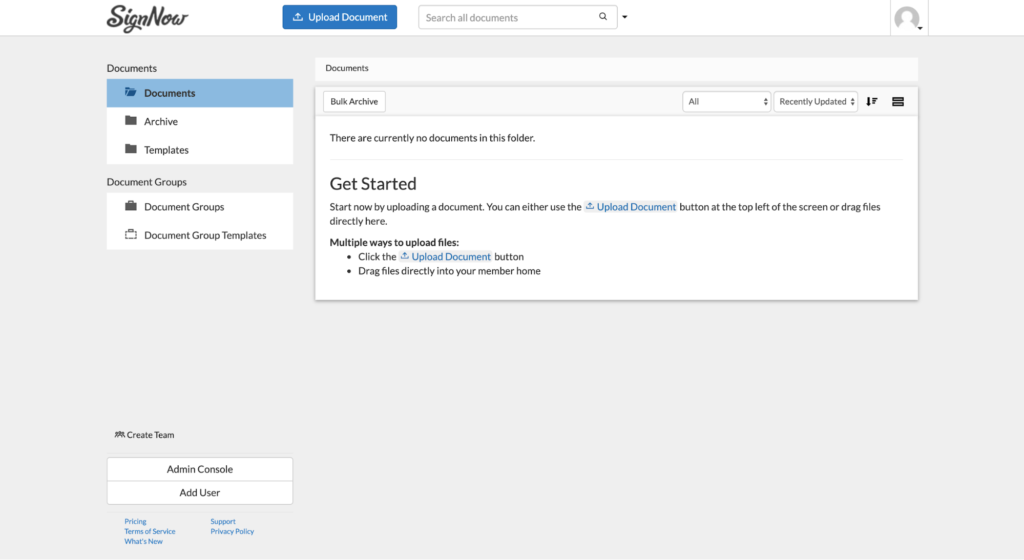Click the user profile avatar icon
The image size is (1024, 560).
coord(907,18)
